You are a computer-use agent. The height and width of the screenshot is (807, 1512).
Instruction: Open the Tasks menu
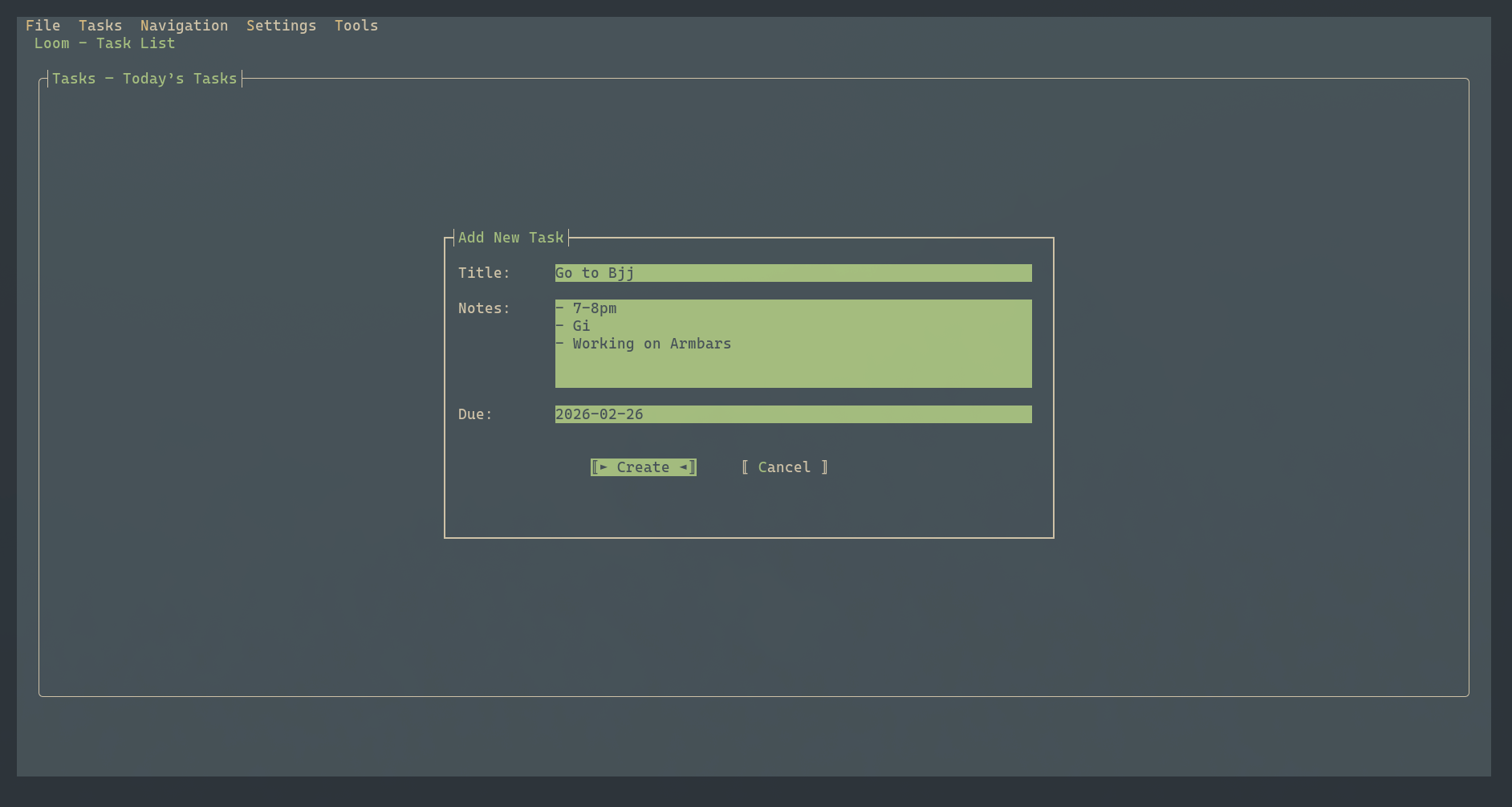click(x=100, y=25)
